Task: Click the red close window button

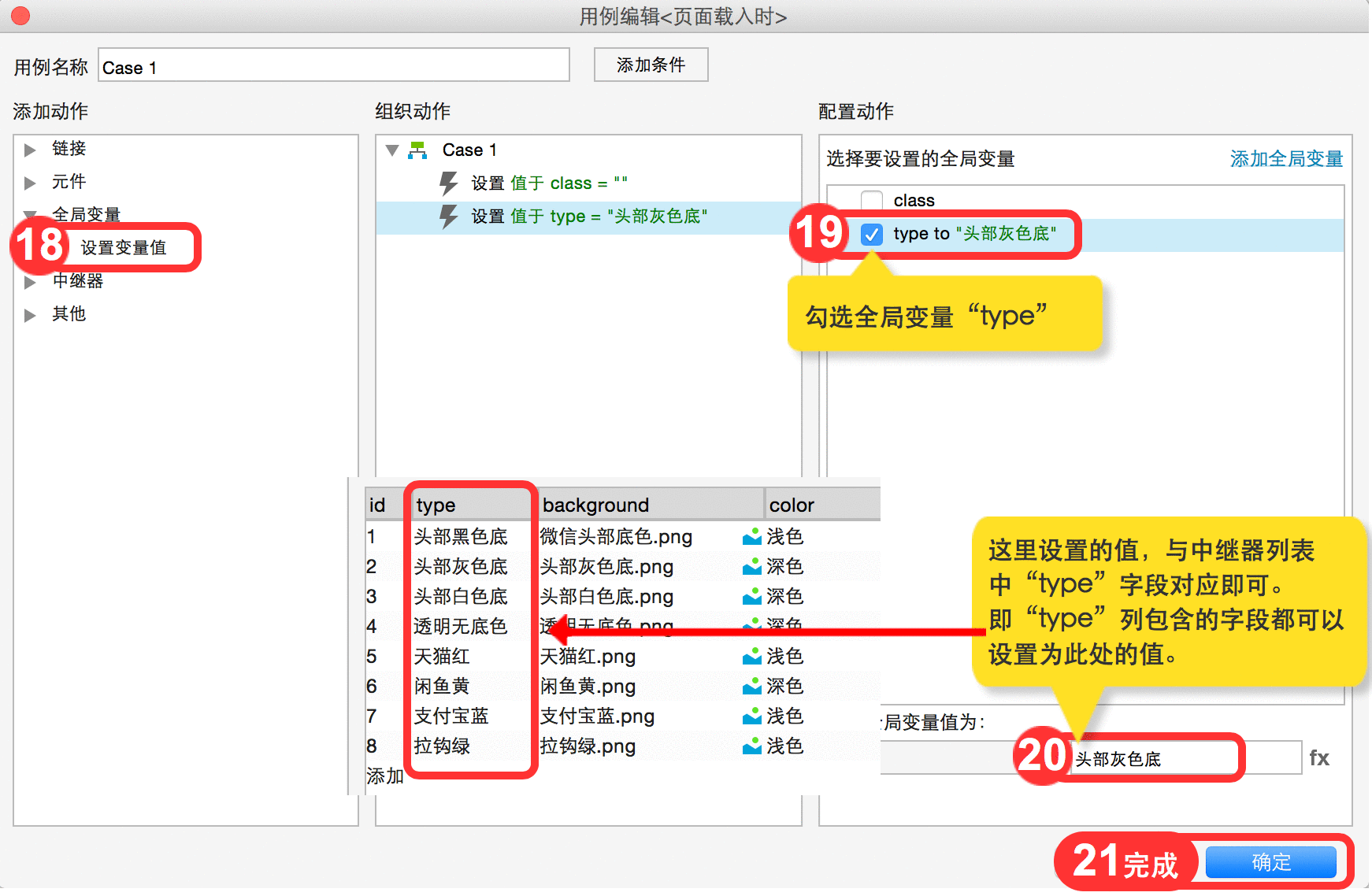Action: point(20,16)
